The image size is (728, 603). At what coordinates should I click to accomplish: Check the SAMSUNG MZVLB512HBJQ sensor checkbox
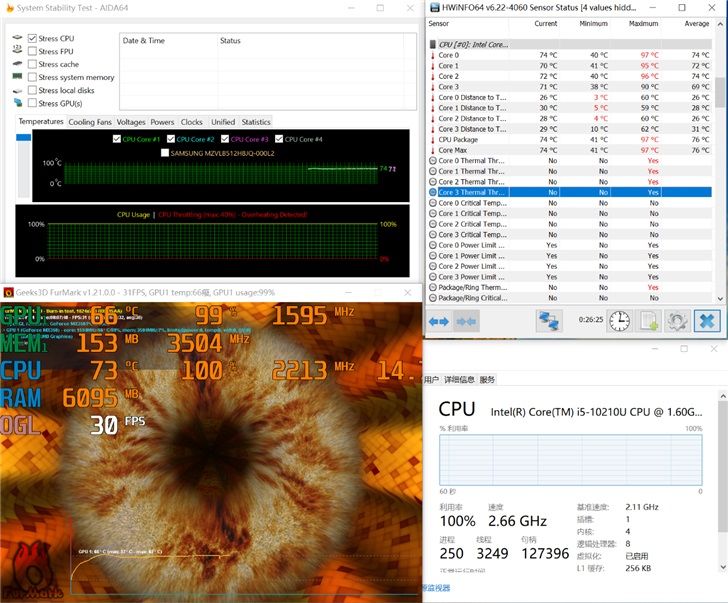click(164, 153)
